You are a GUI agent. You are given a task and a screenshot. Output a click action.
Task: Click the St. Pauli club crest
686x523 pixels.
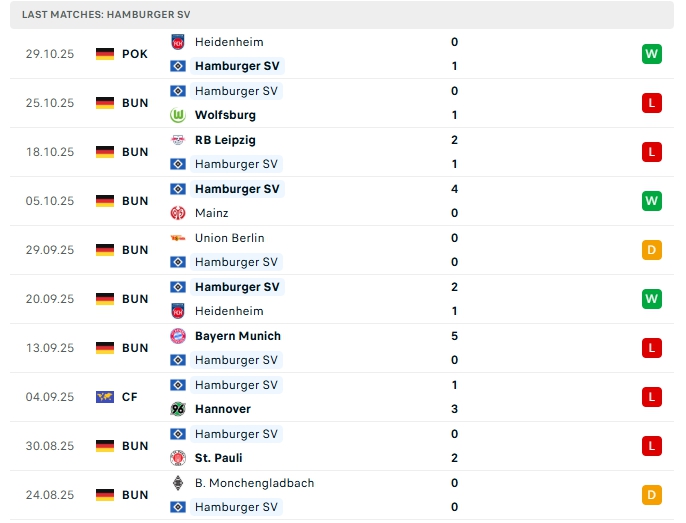click(178, 458)
